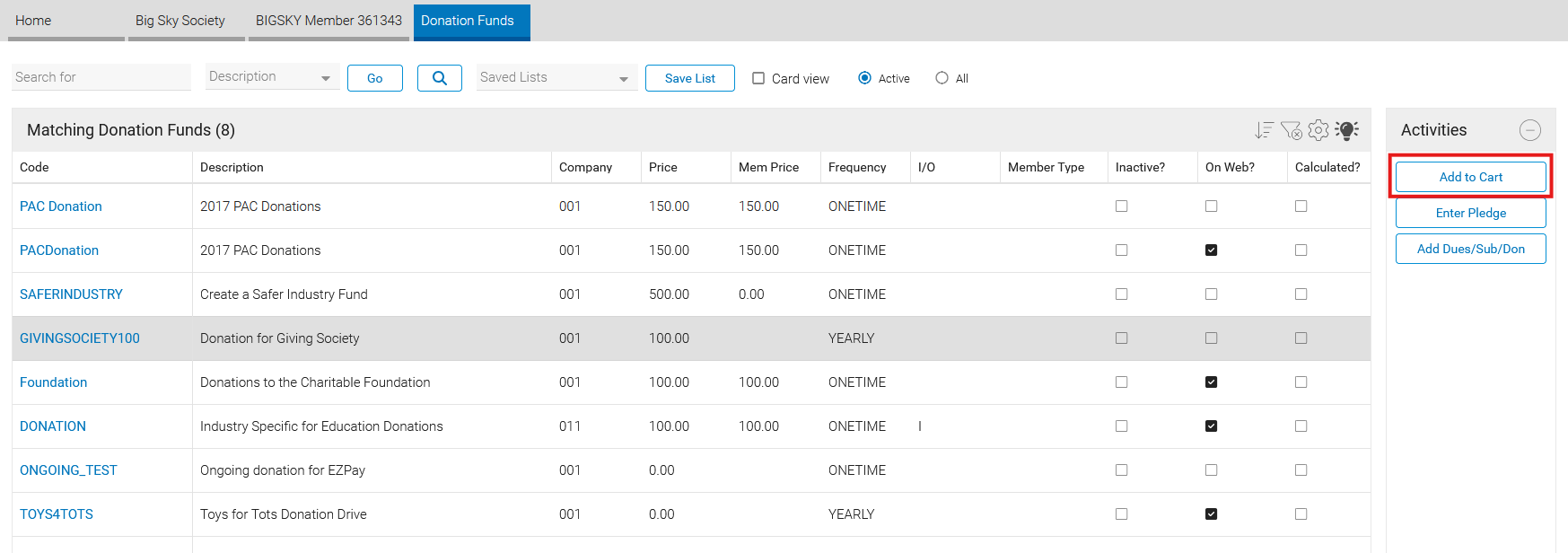This screenshot has width=1568, height=553.
Task: Clear filters using the funnel icon
Action: click(x=1291, y=130)
